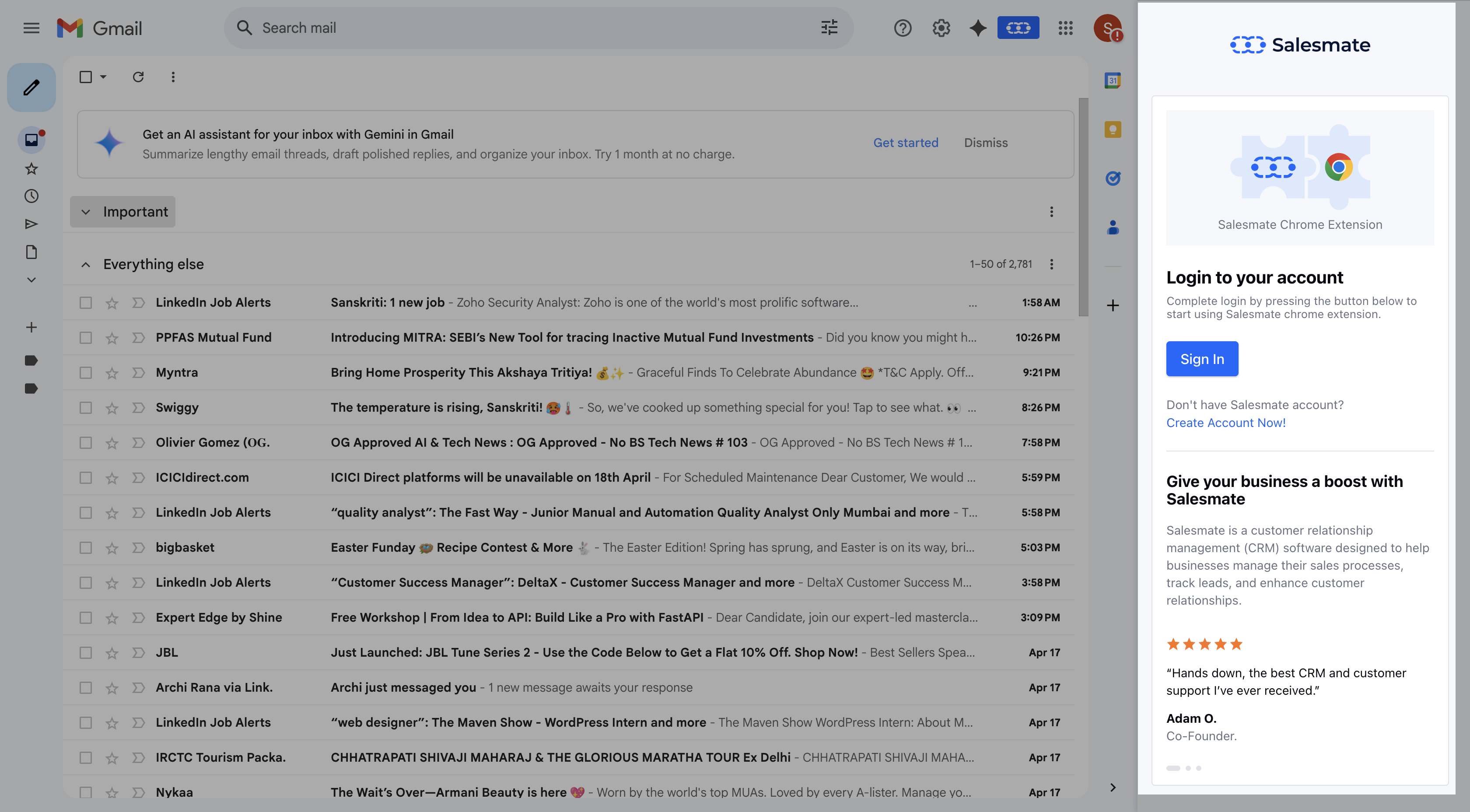Open Google Calendar from side panel
Viewport: 1470px width, 812px height.
pyautogui.click(x=1112, y=80)
